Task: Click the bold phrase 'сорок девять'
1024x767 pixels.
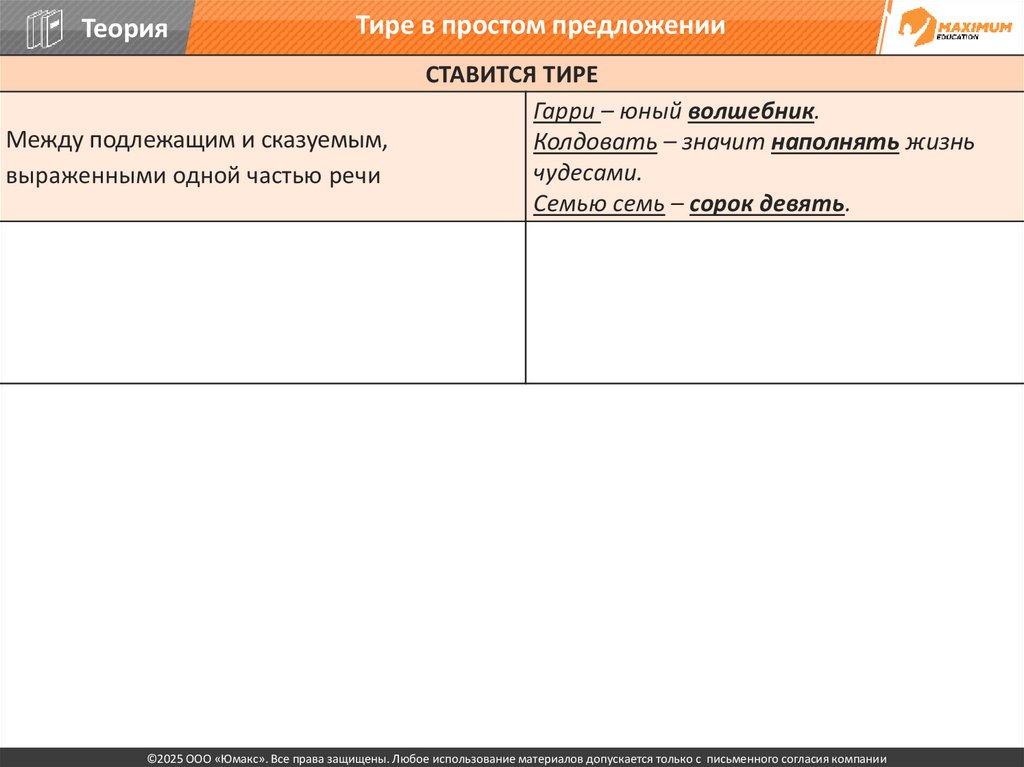Action: point(767,204)
